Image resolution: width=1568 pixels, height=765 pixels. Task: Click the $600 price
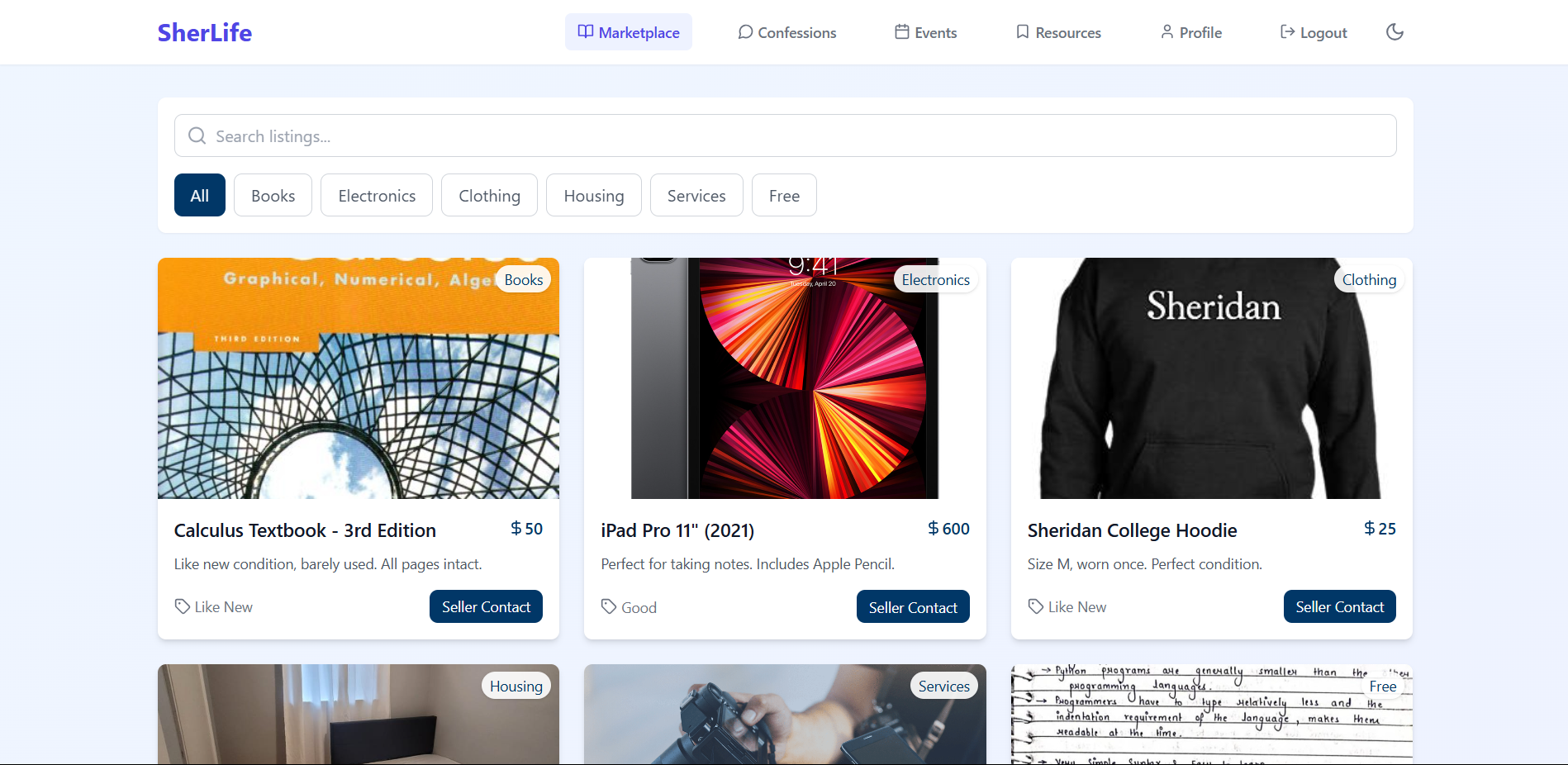coord(948,529)
